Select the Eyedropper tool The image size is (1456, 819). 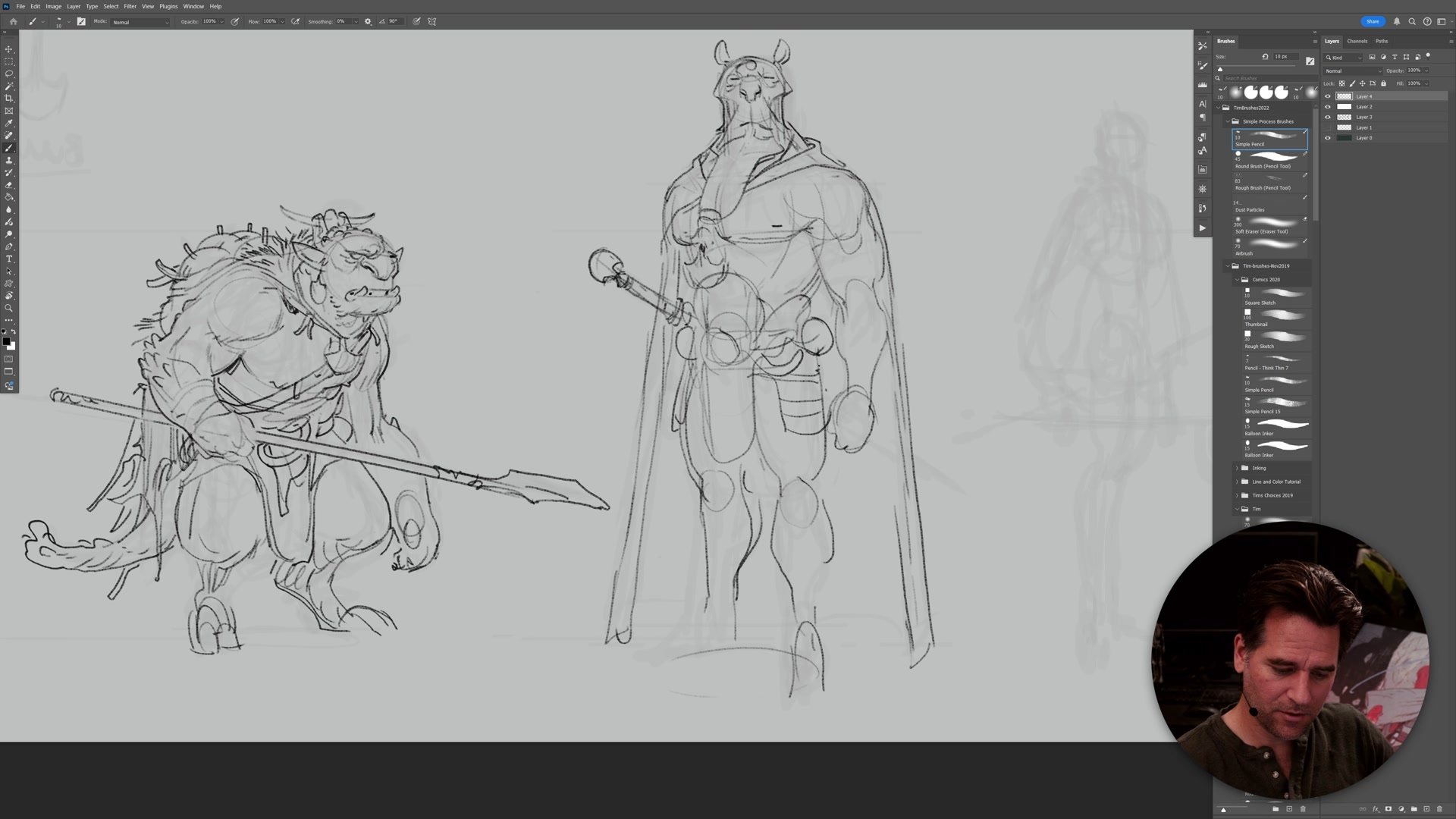coord(9,123)
